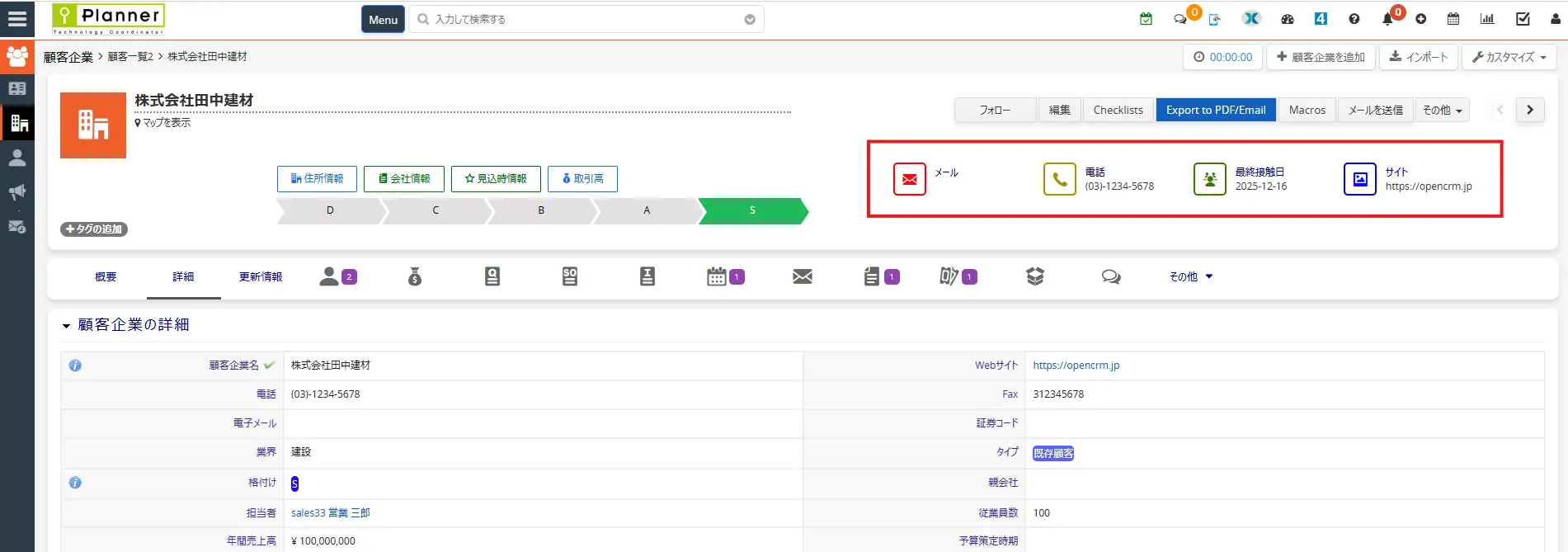Open the https://opencrm.jp Web site link
This screenshot has width=1568, height=552.
point(1076,365)
